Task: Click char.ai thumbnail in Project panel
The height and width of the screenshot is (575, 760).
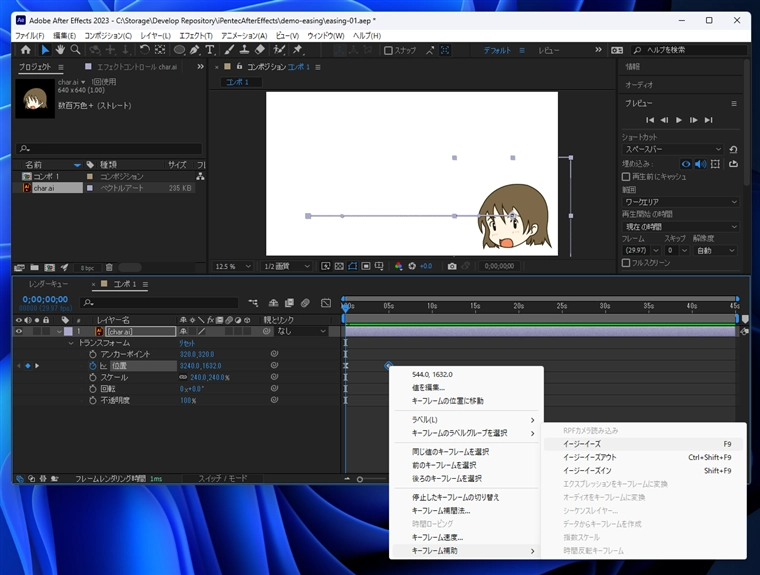Action: [x=35, y=98]
